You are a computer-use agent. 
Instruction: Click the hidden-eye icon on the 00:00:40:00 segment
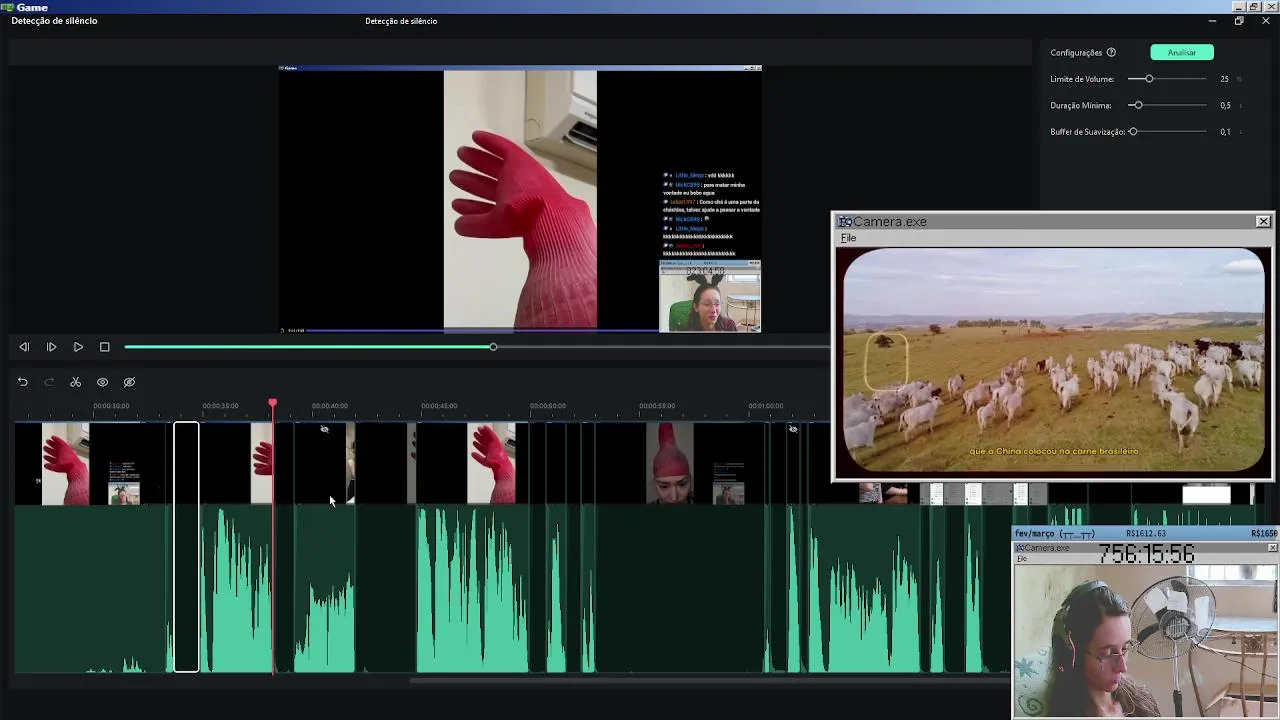(x=324, y=429)
